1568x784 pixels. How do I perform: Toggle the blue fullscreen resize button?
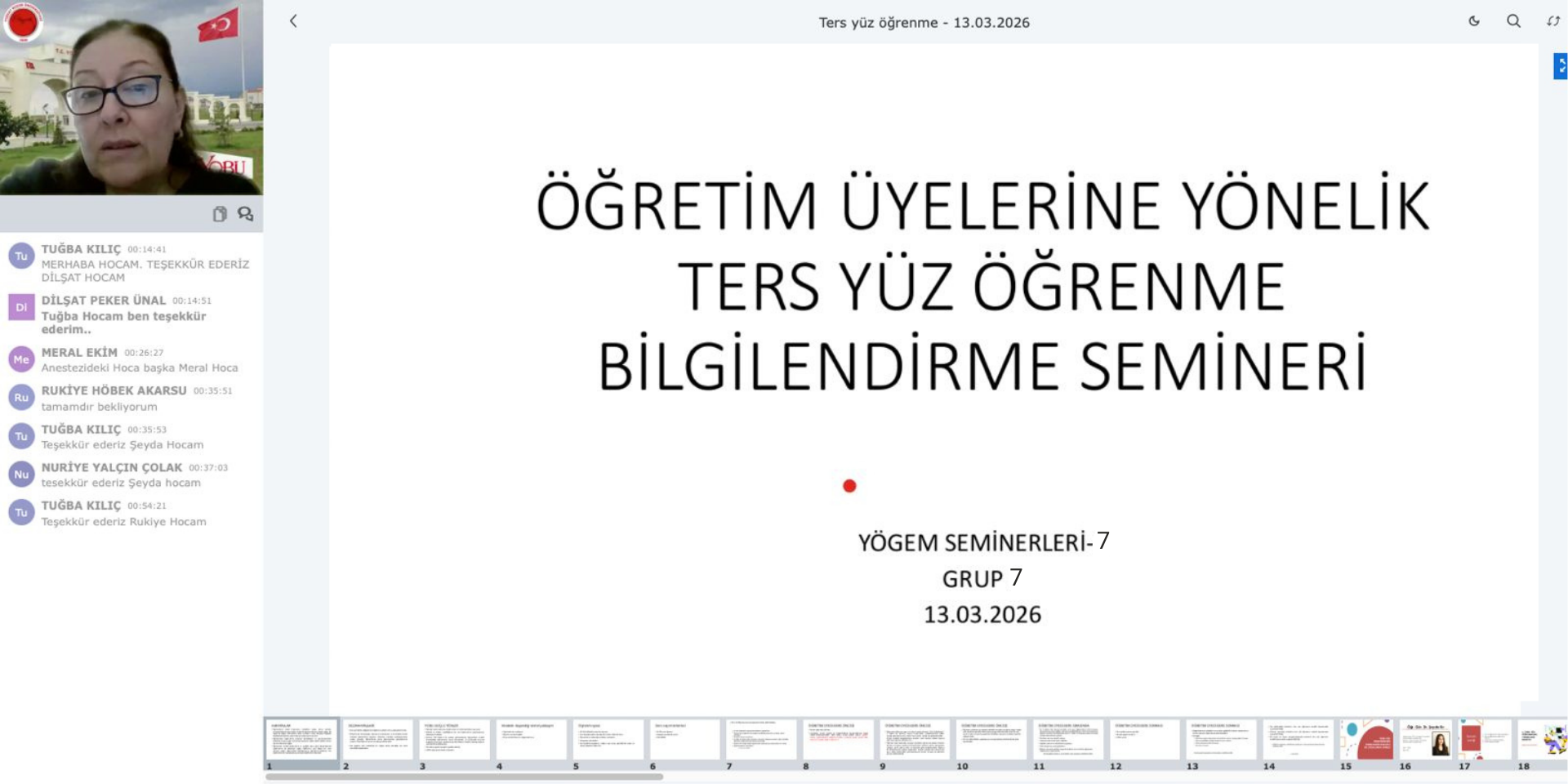[1560, 66]
